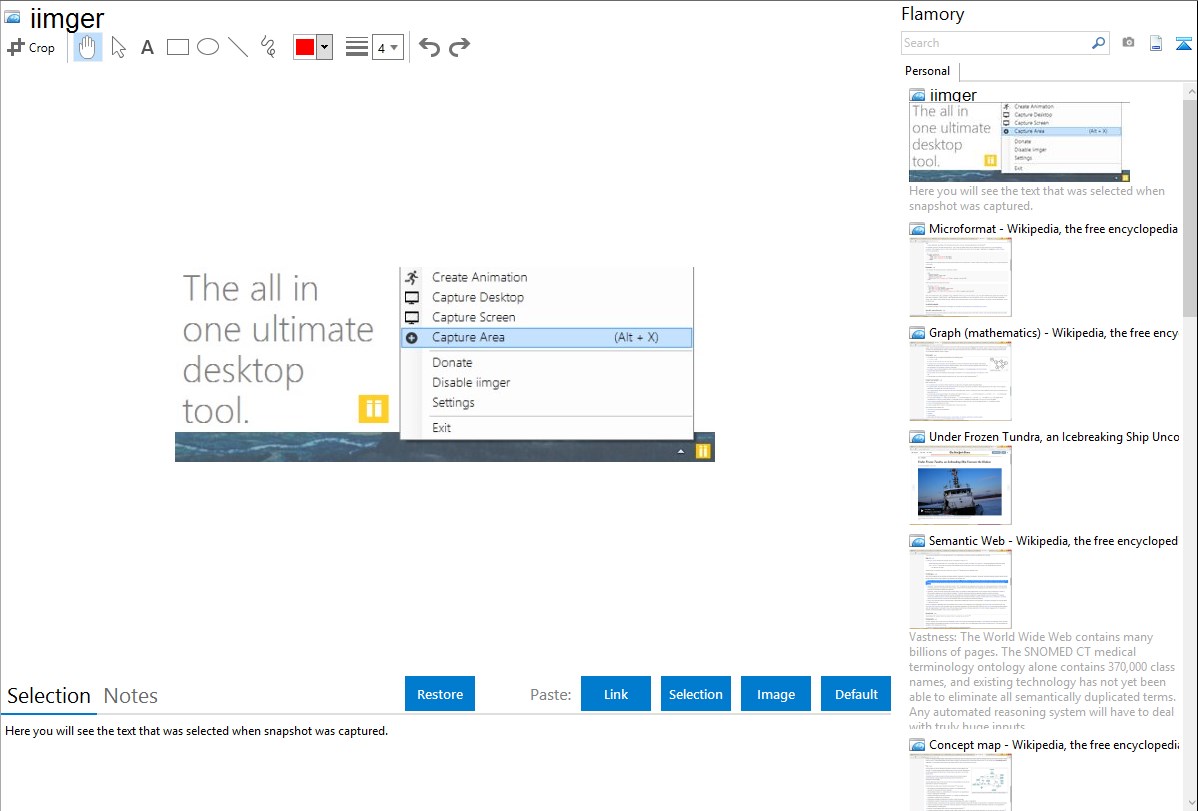
Task: Choose the Text annotation tool
Action: click(147, 48)
